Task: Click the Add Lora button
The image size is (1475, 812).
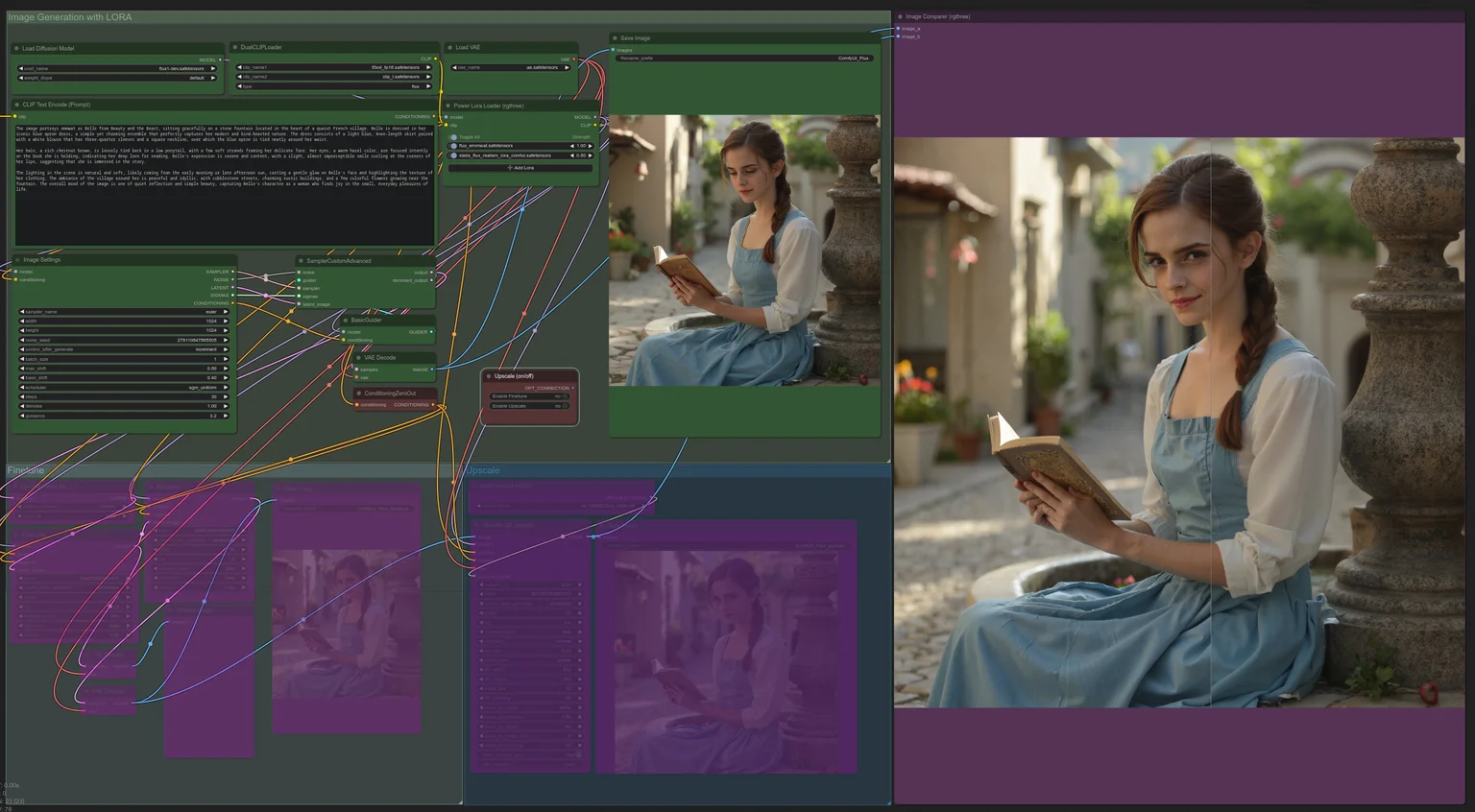Action: click(520, 168)
